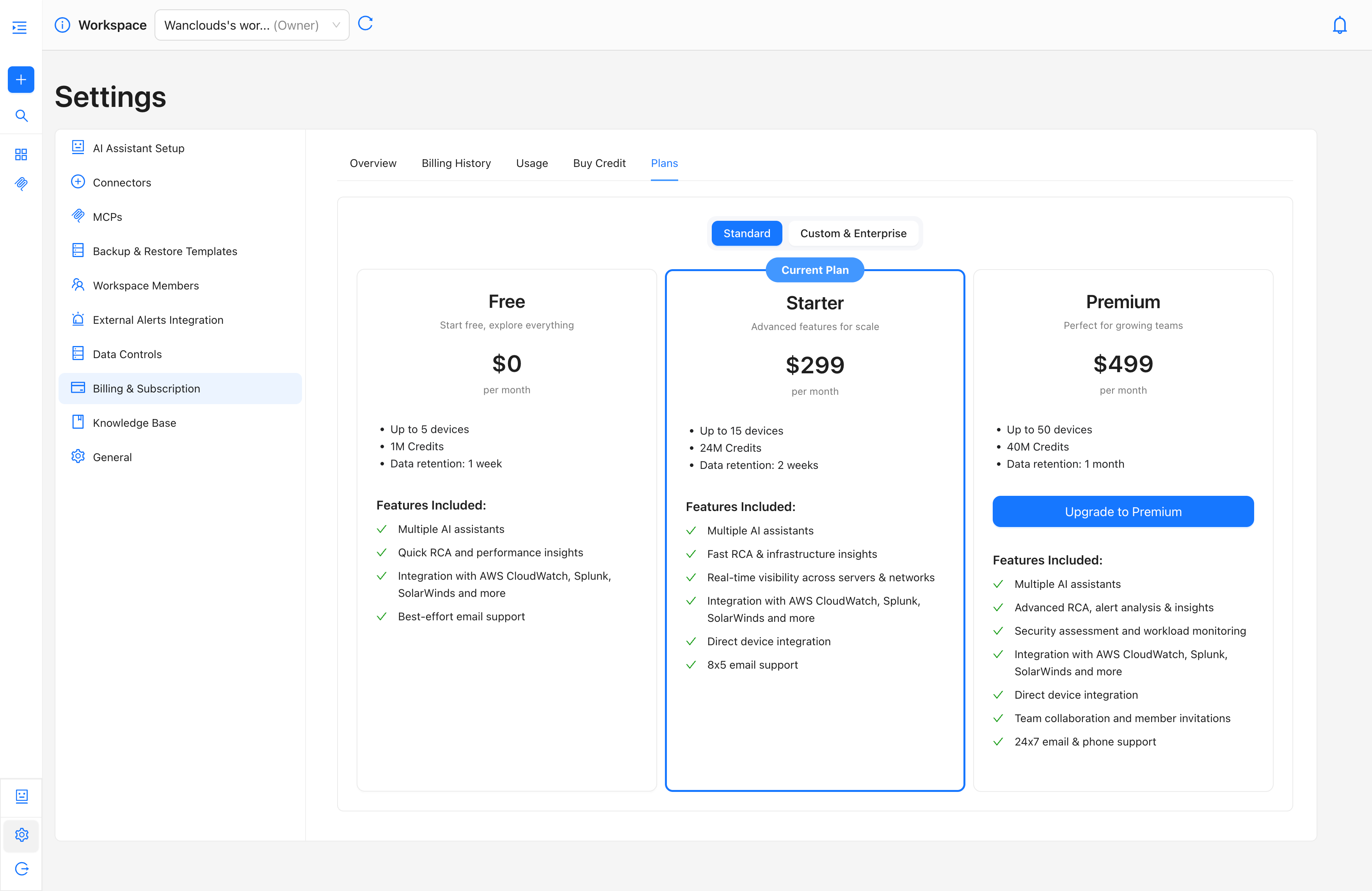Click Upgrade to Premium button
This screenshot has height=891, width=1372.
click(1122, 512)
